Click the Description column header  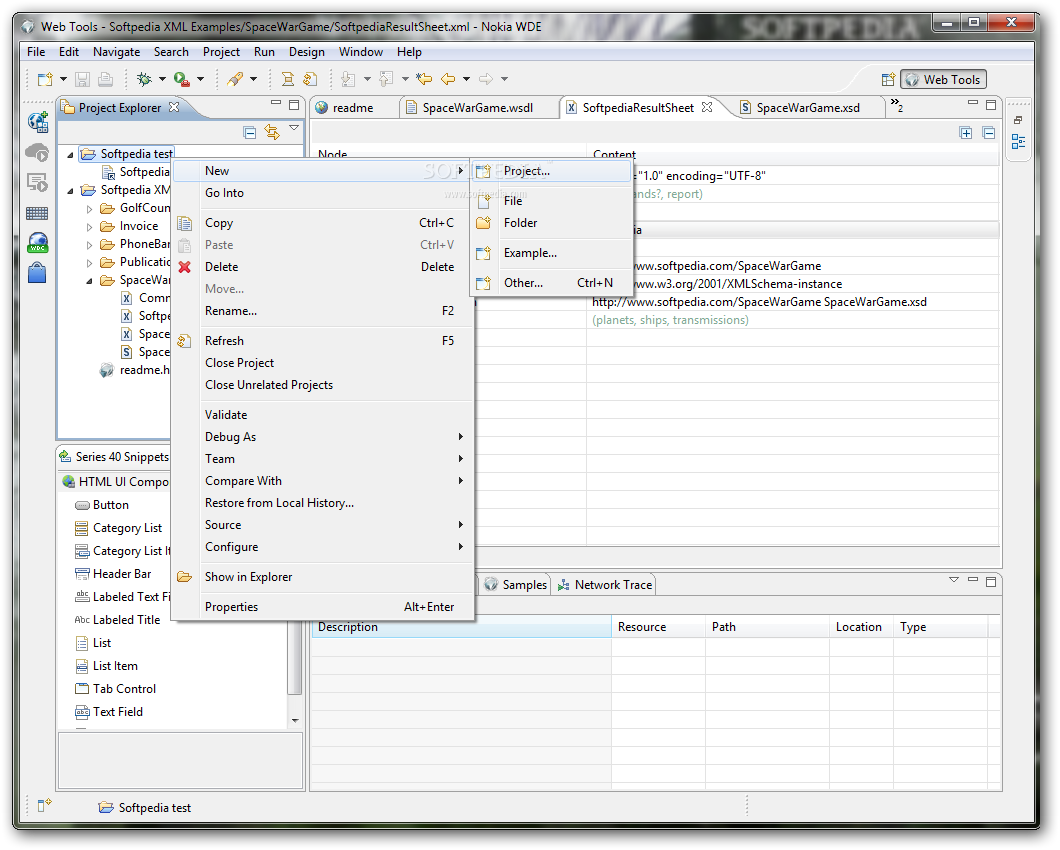coord(461,627)
